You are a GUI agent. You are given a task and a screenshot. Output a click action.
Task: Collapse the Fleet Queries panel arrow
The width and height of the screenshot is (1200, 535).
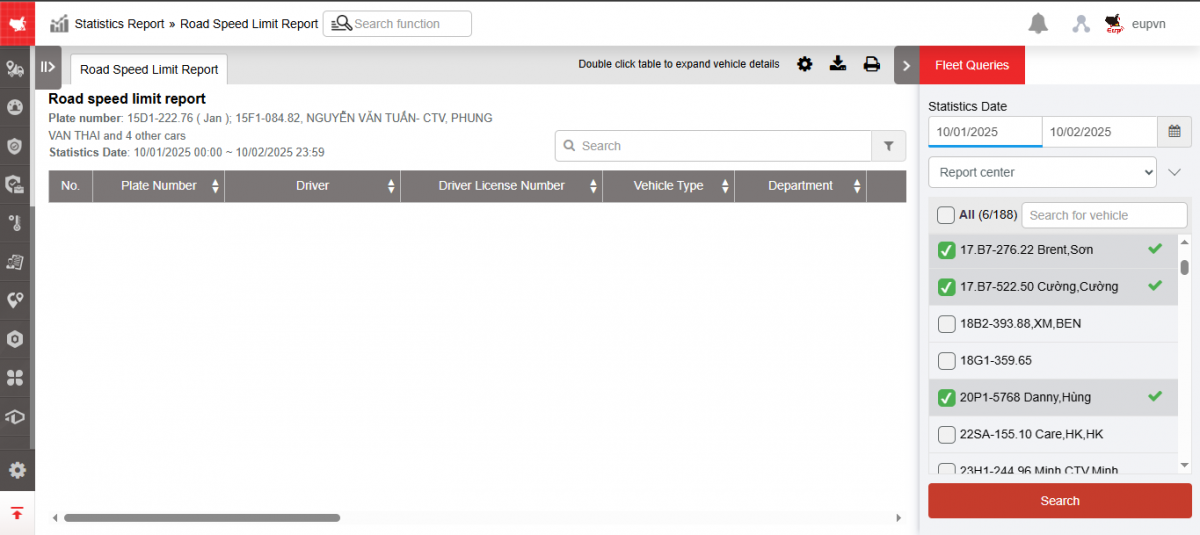click(906, 65)
